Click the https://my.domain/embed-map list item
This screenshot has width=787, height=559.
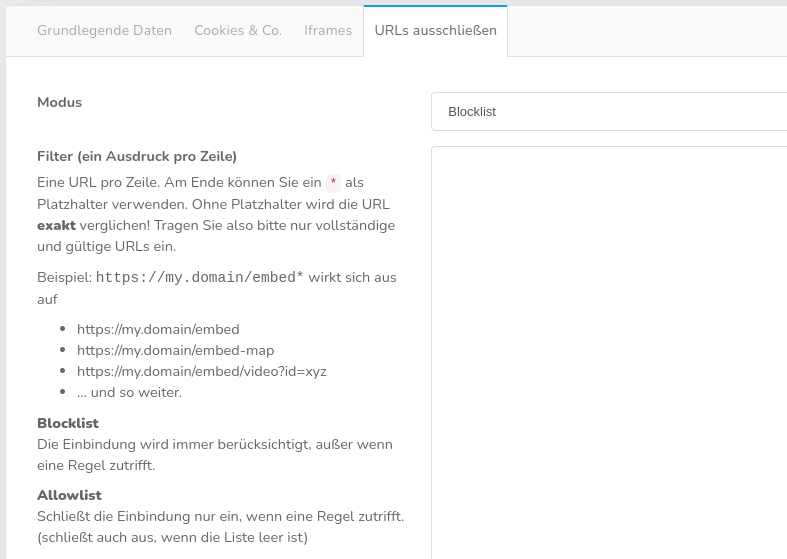click(175, 350)
